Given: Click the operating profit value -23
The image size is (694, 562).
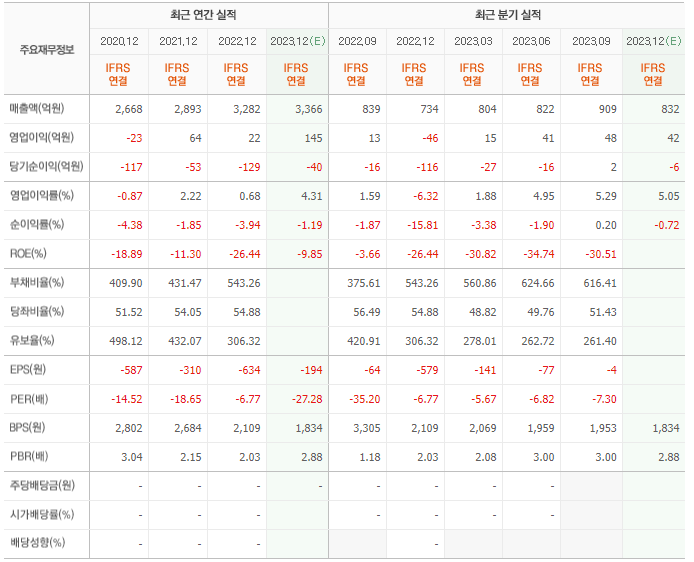Looking at the screenshot, I should click(135, 139).
